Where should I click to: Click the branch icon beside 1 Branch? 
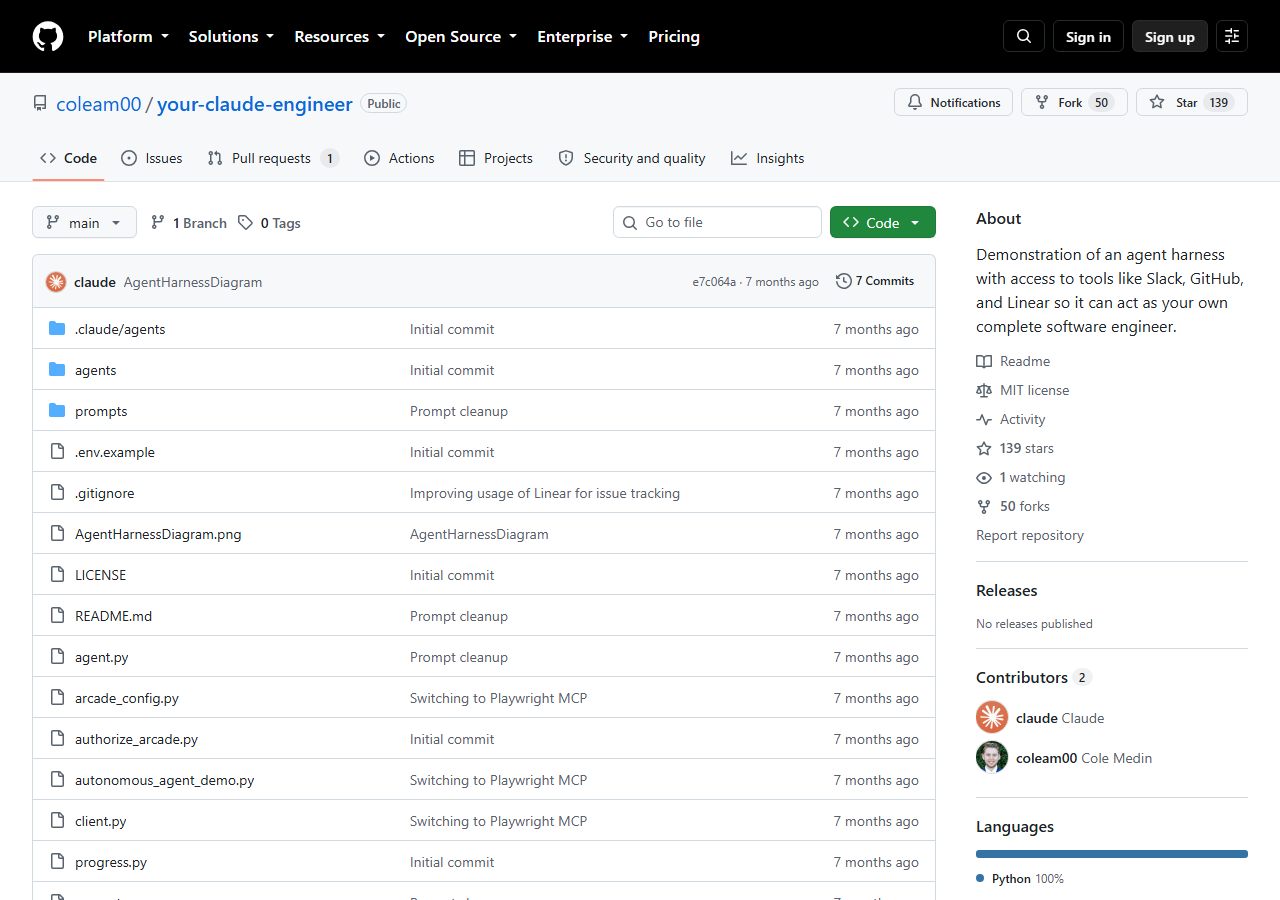point(158,223)
